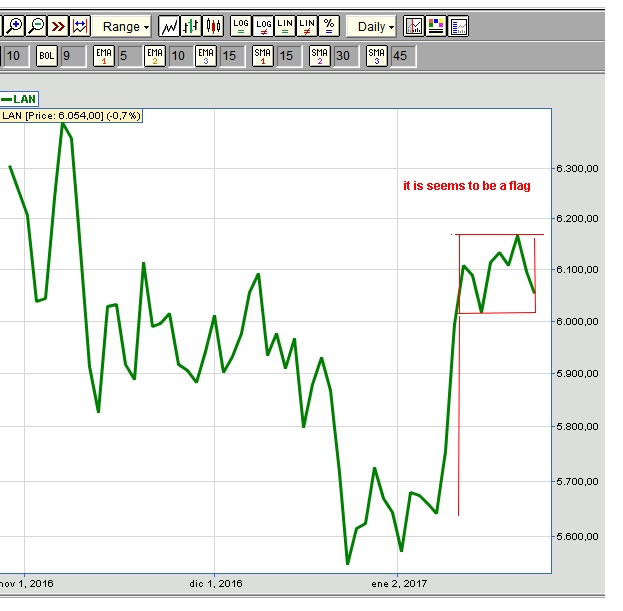Viewport: 623px width, 611px height.
Task: Click the fit-range horizontal arrows chart icon
Action: (80, 26)
